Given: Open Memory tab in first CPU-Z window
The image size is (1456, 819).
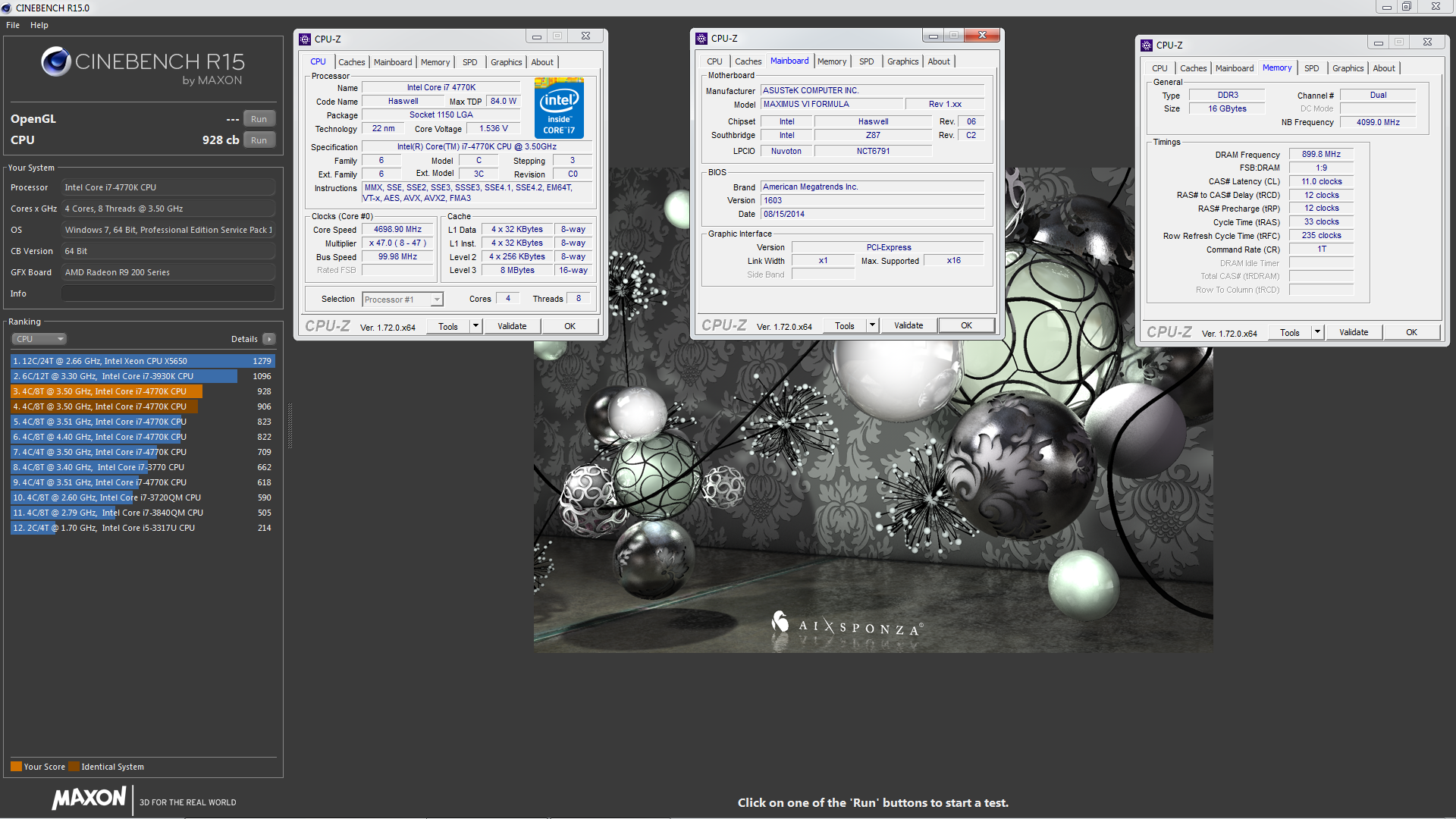Looking at the screenshot, I should [x=435, y=62].
